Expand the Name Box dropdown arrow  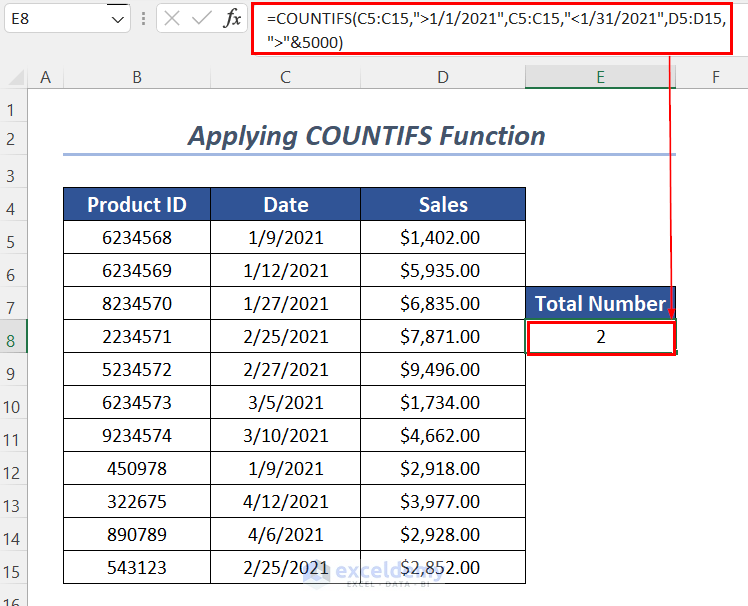pyautogui.click(x=118, y=18)
